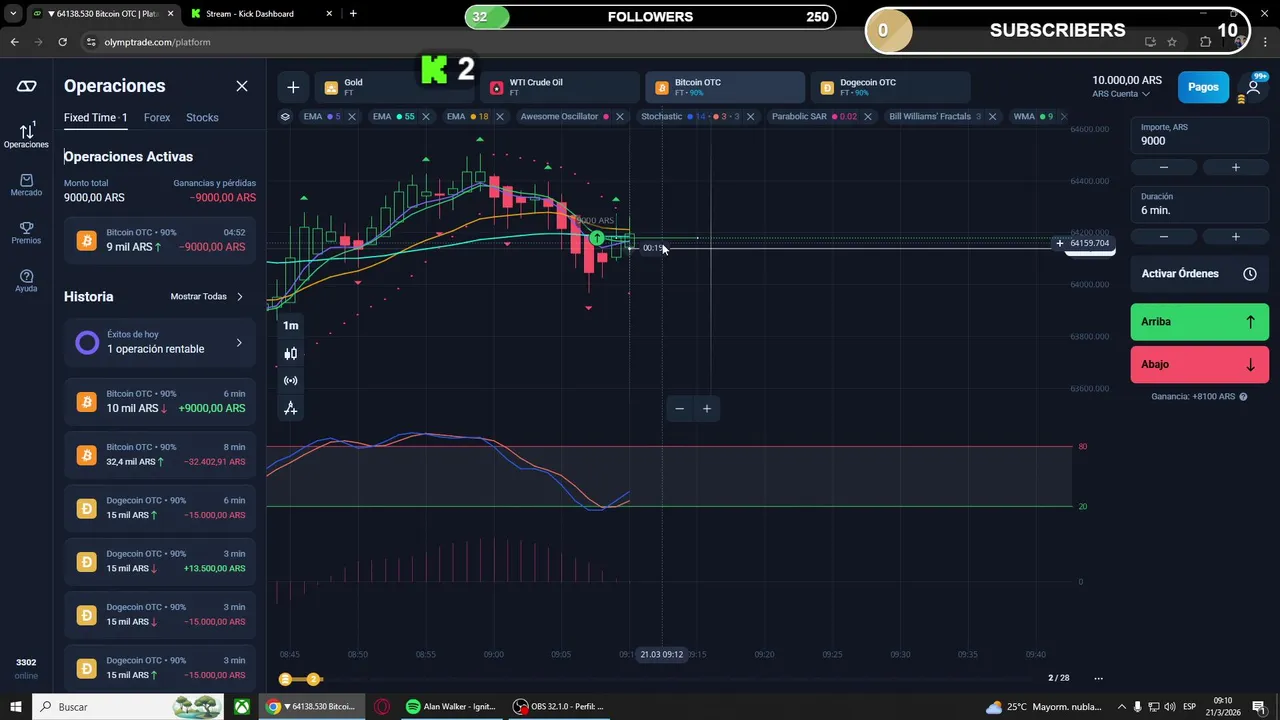
Task: Add a new asset tab with plus
Action: coord(293,87)
